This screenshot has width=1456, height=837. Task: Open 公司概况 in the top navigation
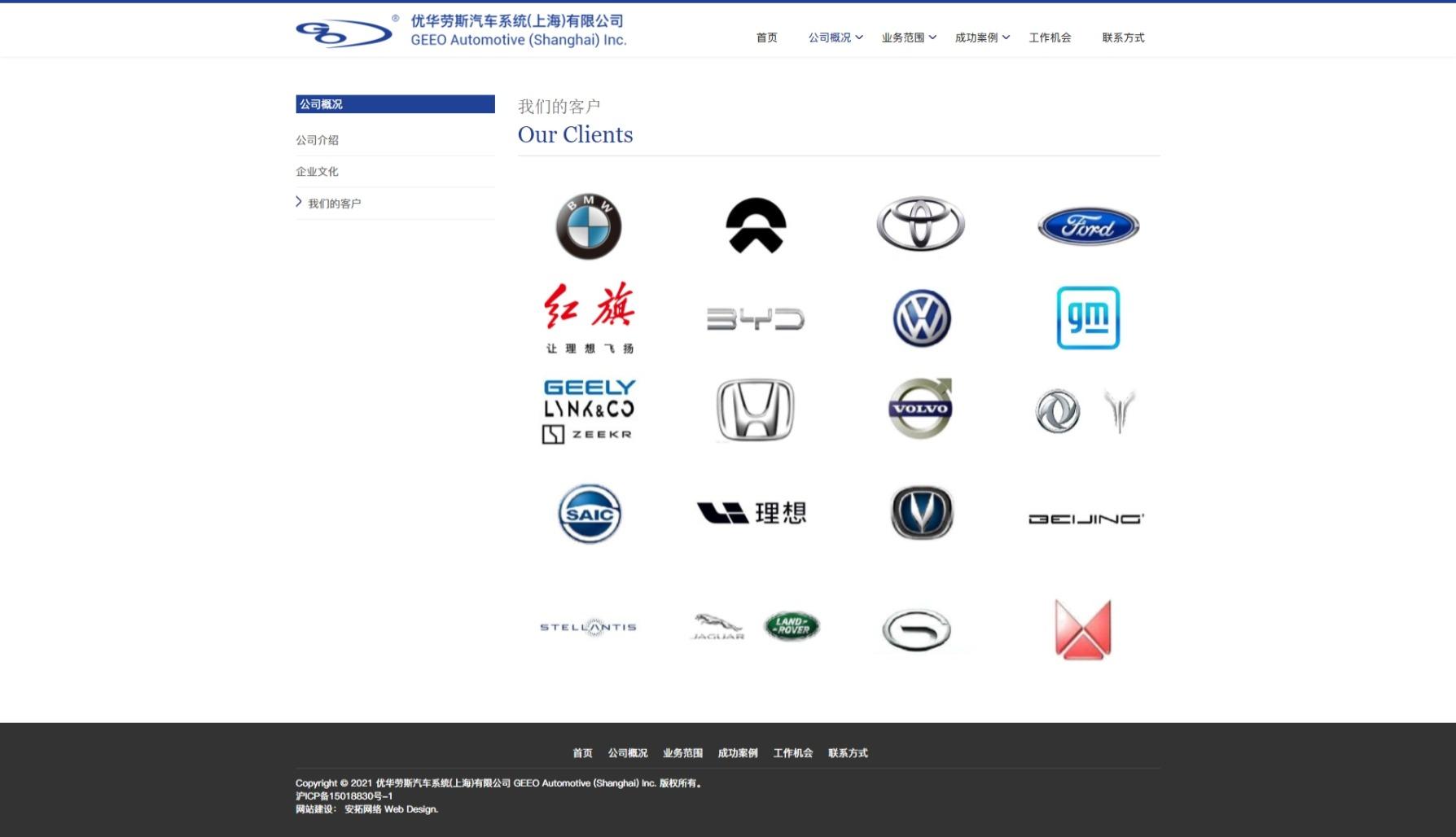(x=829, y=37)
